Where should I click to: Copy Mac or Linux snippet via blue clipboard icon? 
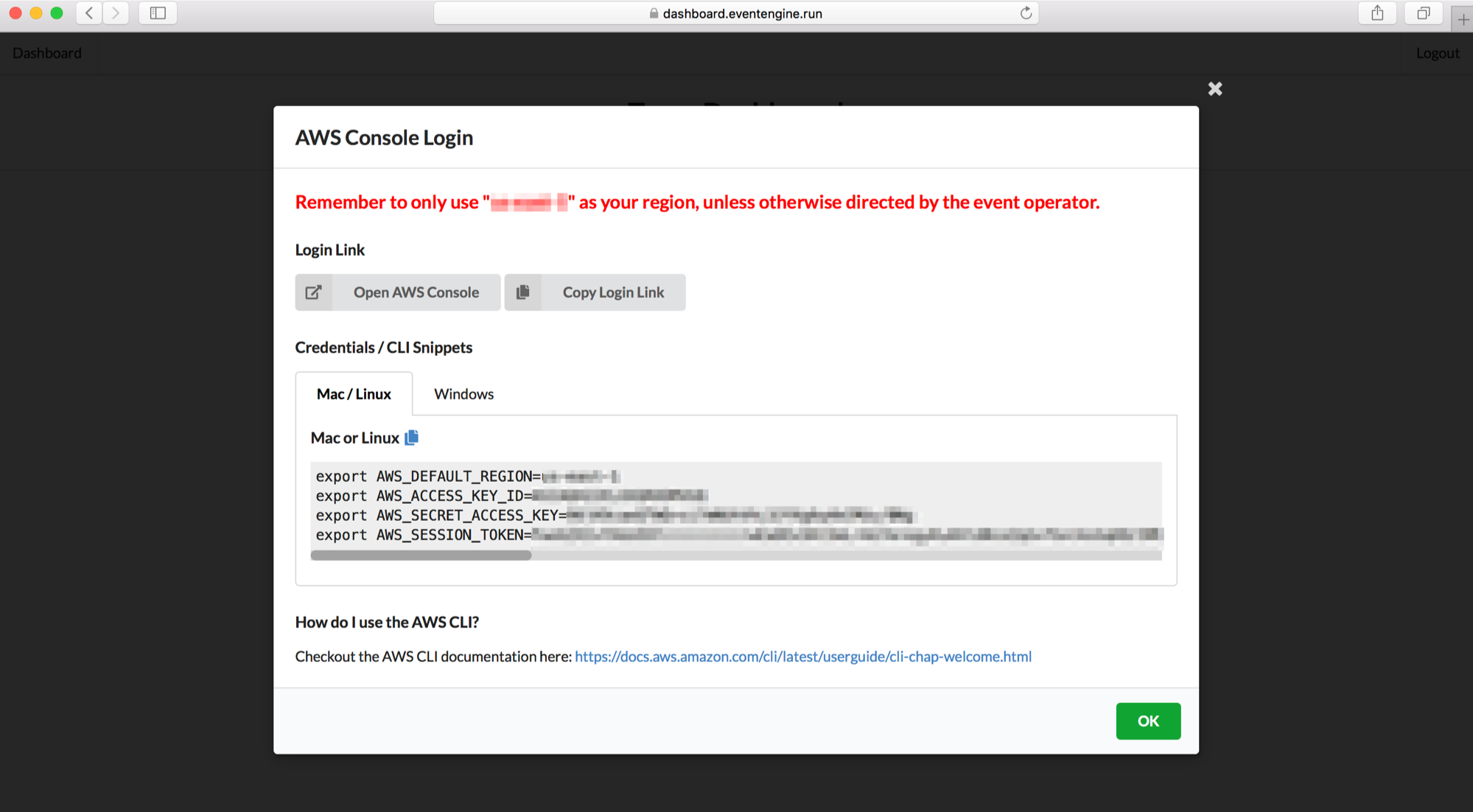coord(412,438)
